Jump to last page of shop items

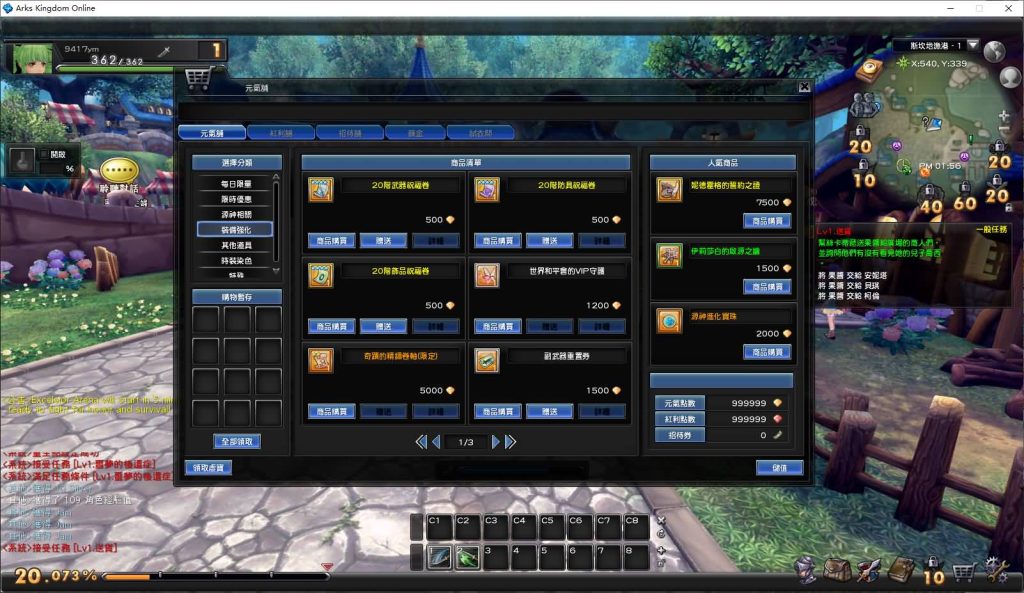(x=511, y=441)
